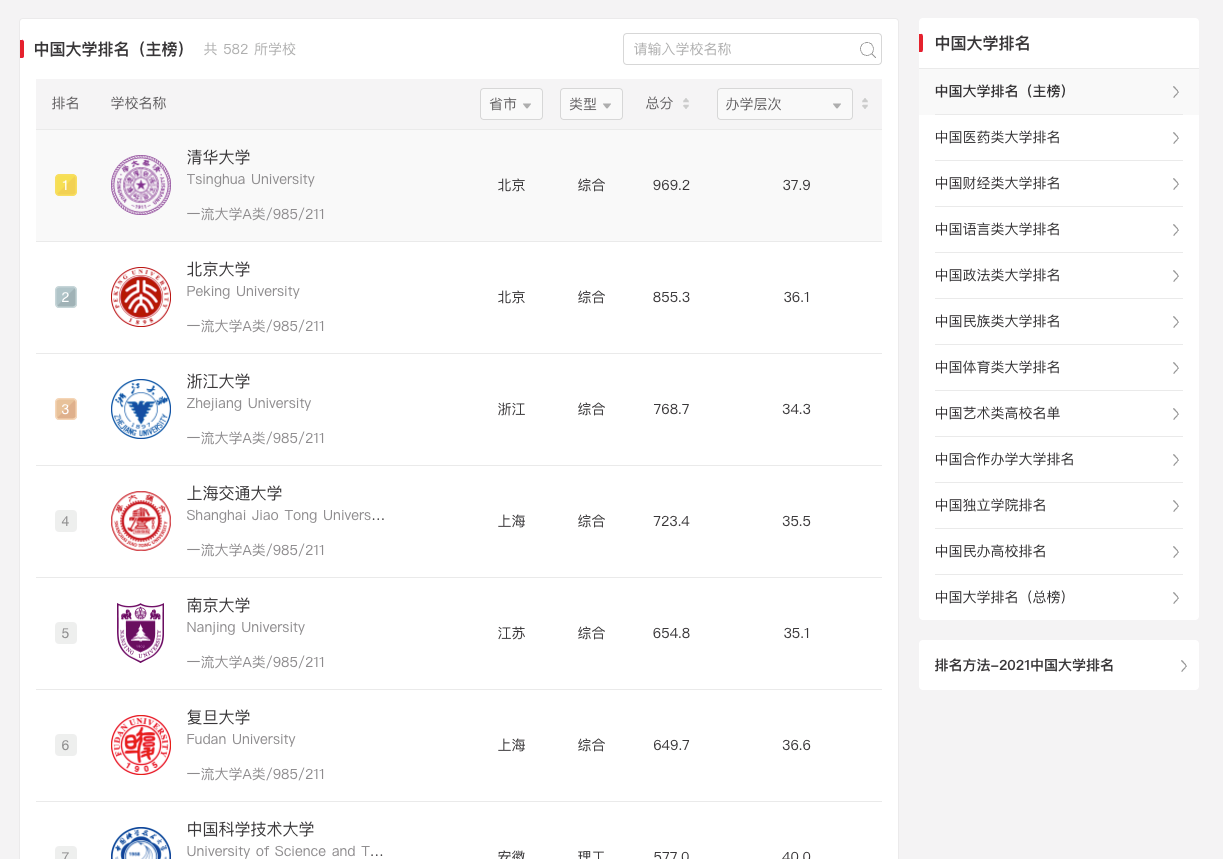The height and width of the screenshot is (859, 1223).
Task: Open 中国体育类大学排名 list
Action: point(1058,368)
